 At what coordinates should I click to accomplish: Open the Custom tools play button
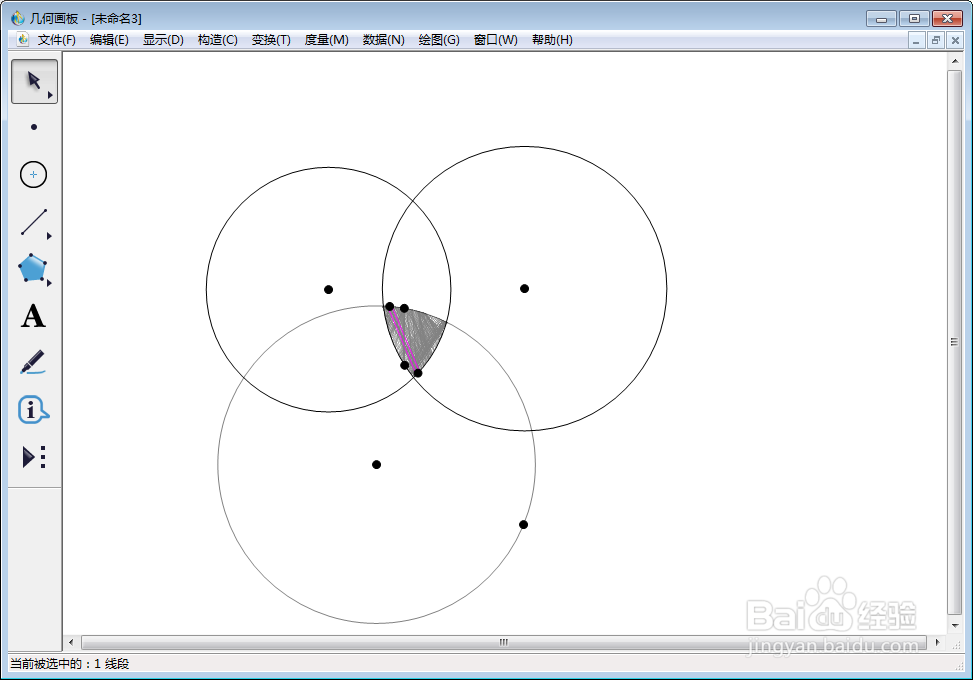[x=34, y=457]
